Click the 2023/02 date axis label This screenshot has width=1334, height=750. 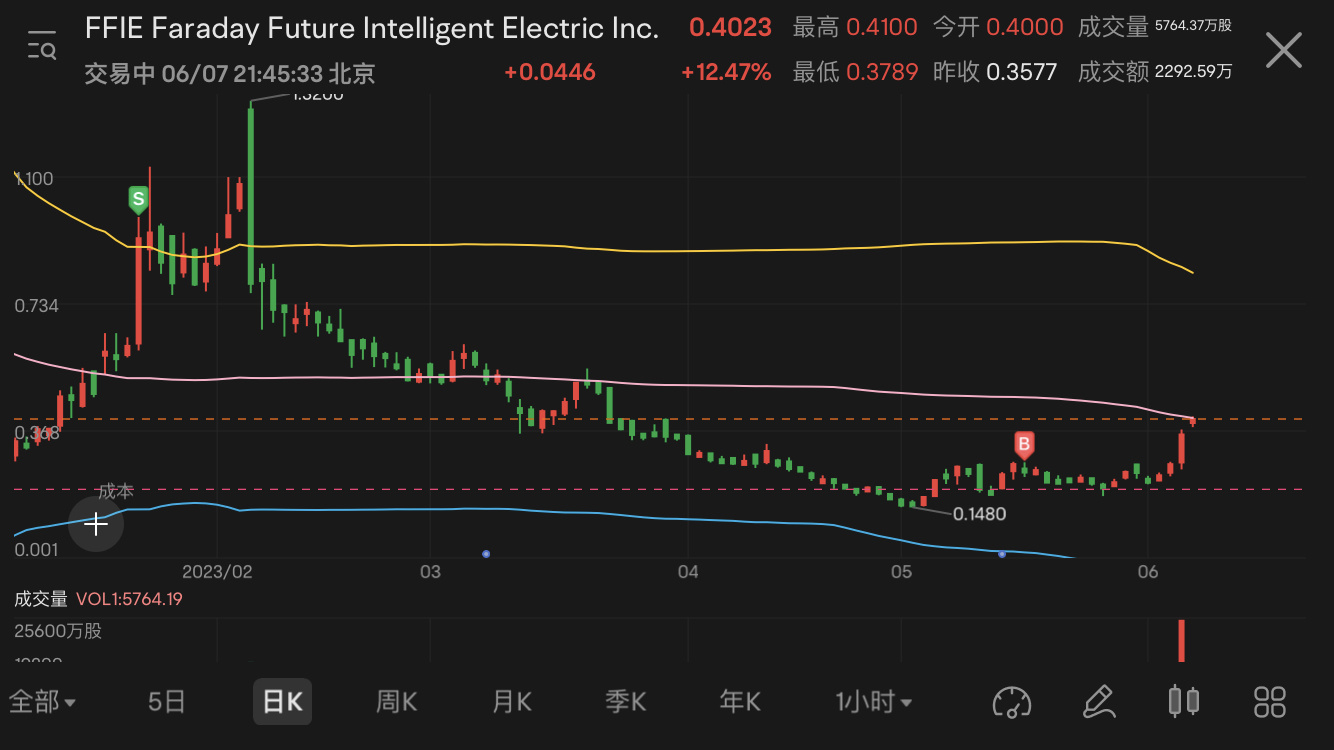217,572
